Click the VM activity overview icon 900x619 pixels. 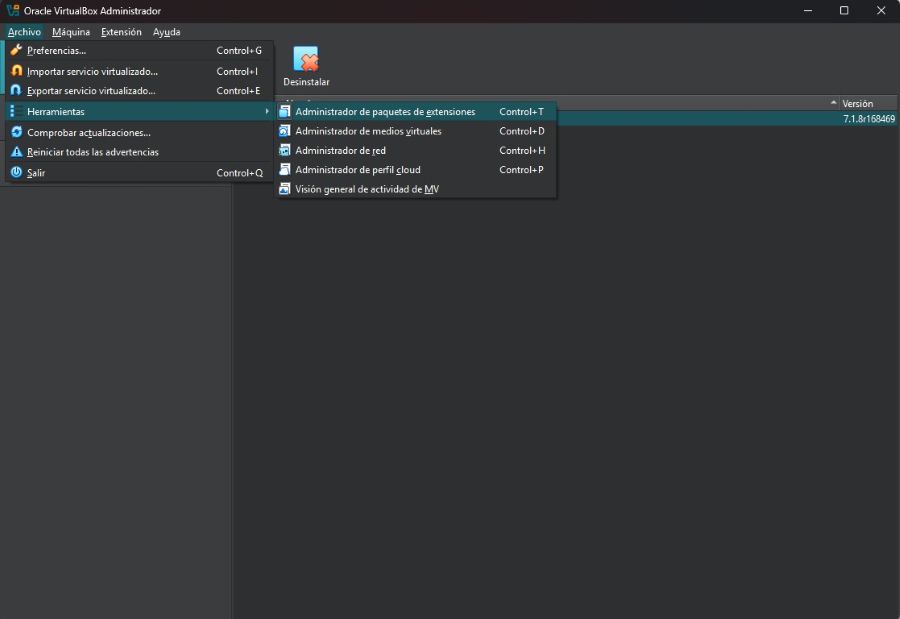[x=285, y=189]
